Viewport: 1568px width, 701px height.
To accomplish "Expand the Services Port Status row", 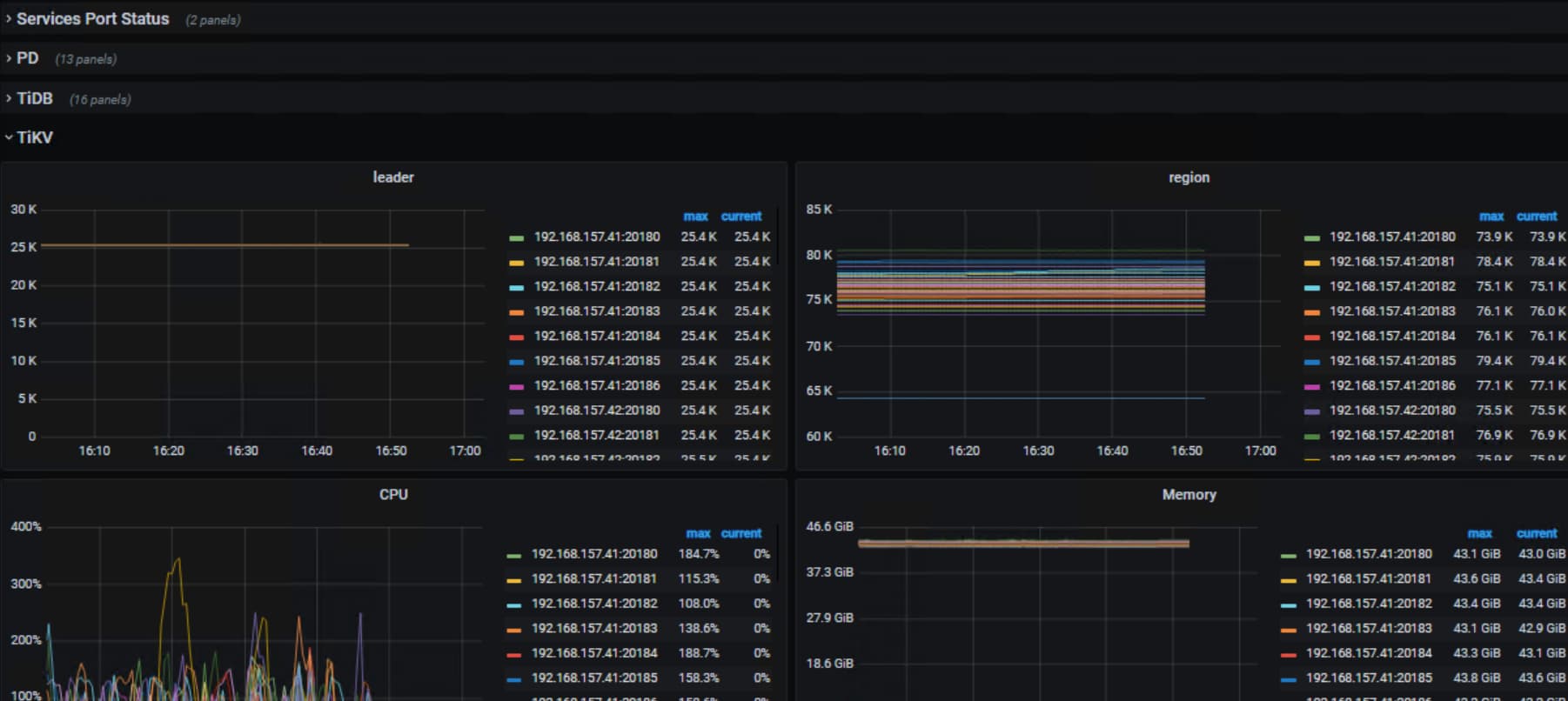I will pyautogui.click(x=92, y=19).
